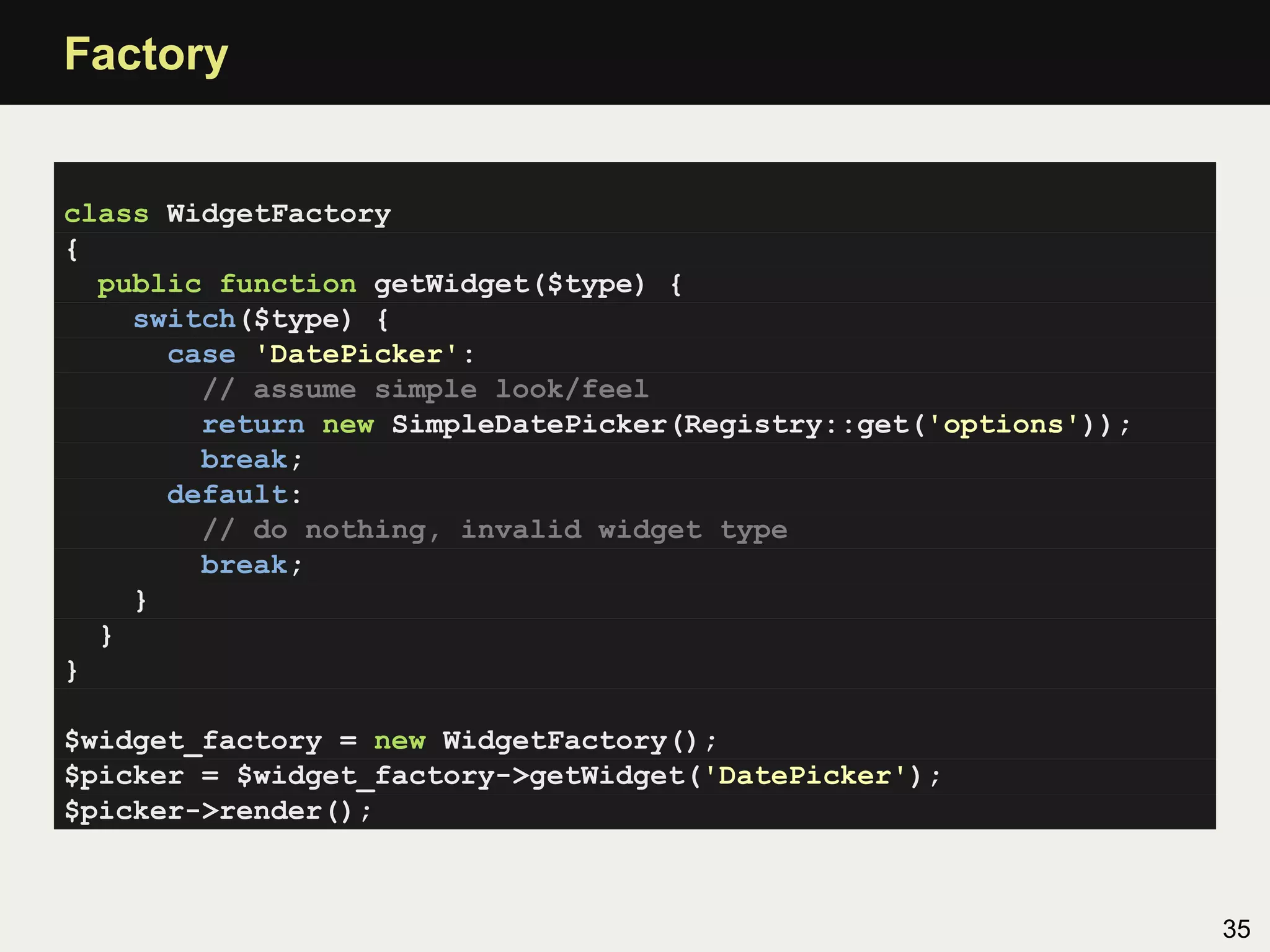Click the default keyword
Viewport: 1270px width, 952px height.
coord(228,495)
